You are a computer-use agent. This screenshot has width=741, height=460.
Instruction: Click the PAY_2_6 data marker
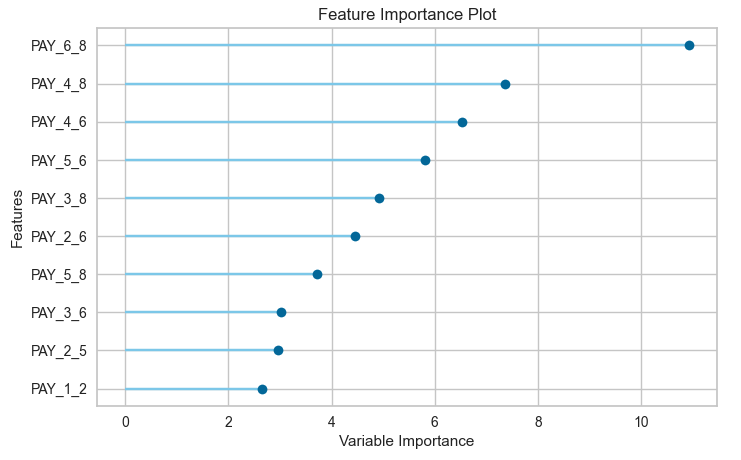click(x=355, y=236)
